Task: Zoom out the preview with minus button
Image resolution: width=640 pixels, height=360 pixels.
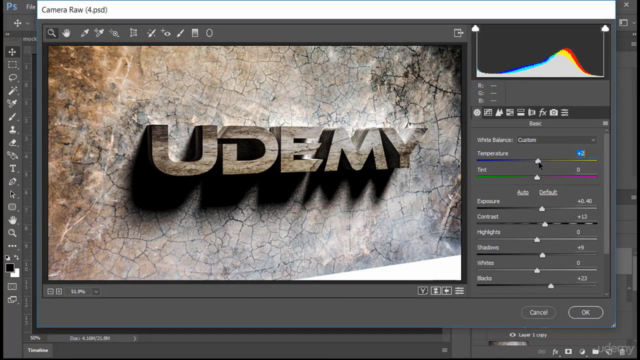Action: [50, 291]
